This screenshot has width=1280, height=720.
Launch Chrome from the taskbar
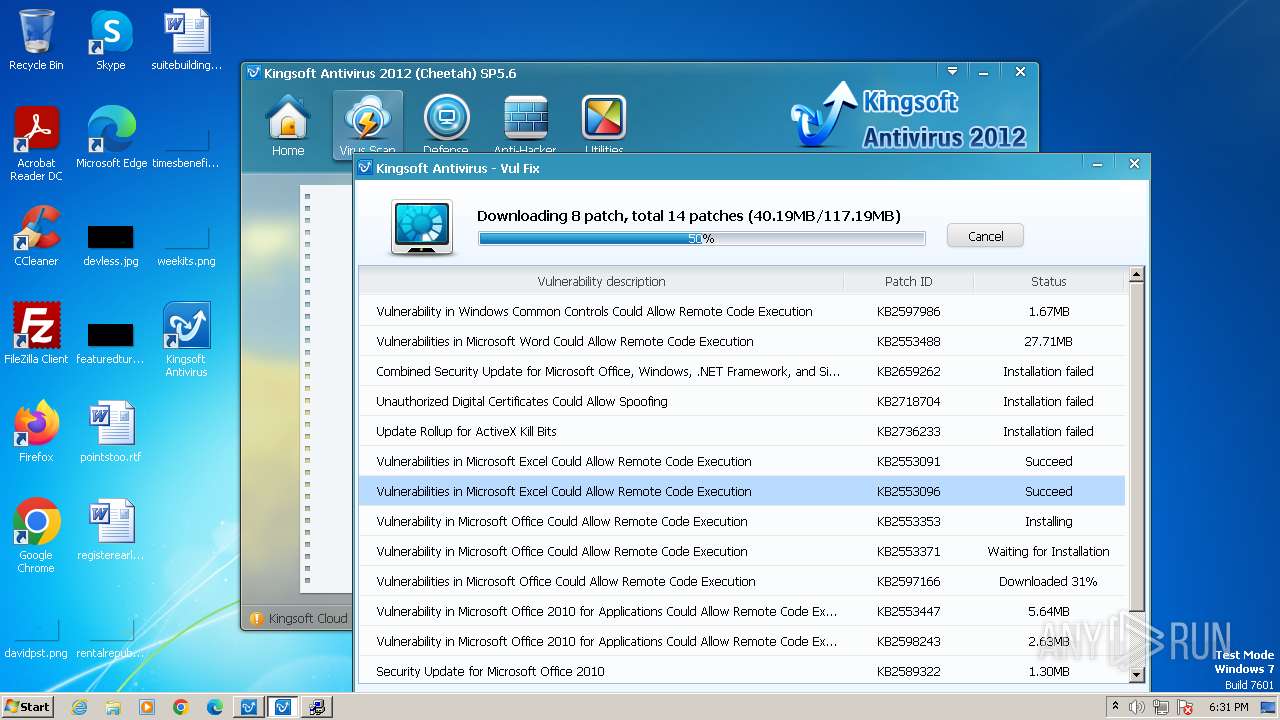point(181,707)
